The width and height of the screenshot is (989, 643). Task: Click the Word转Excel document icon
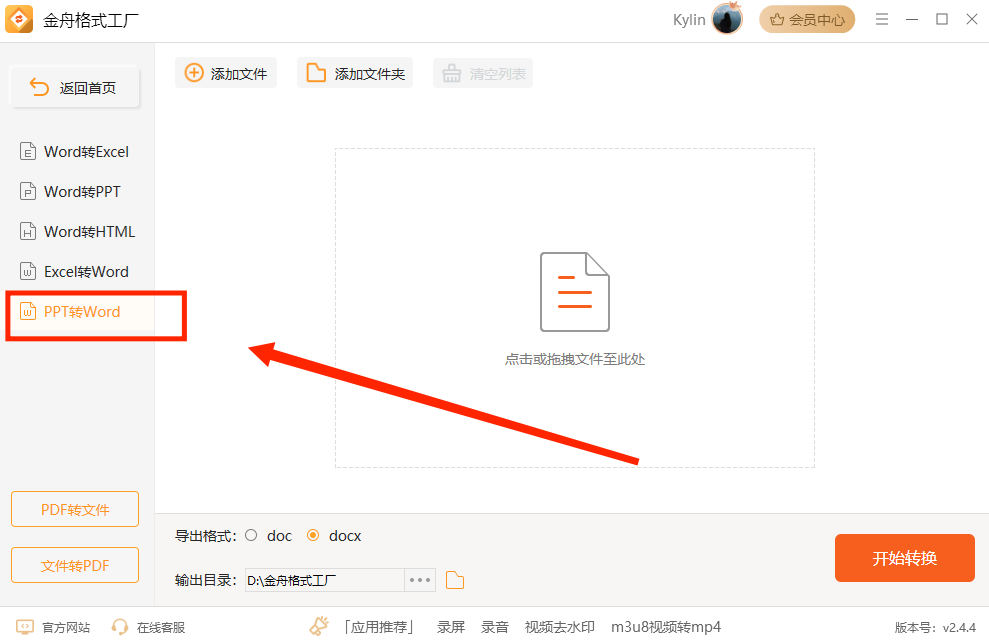click(28, 152)
